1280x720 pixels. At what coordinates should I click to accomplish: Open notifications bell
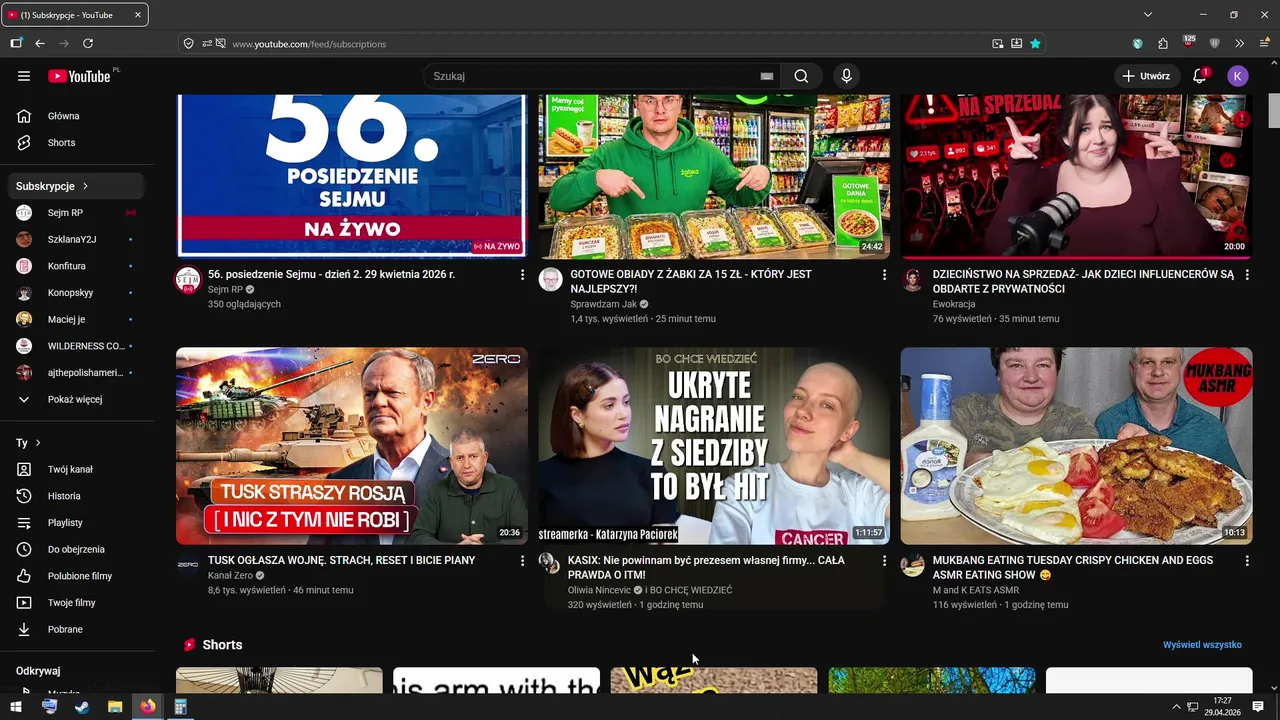[1200, 76]
